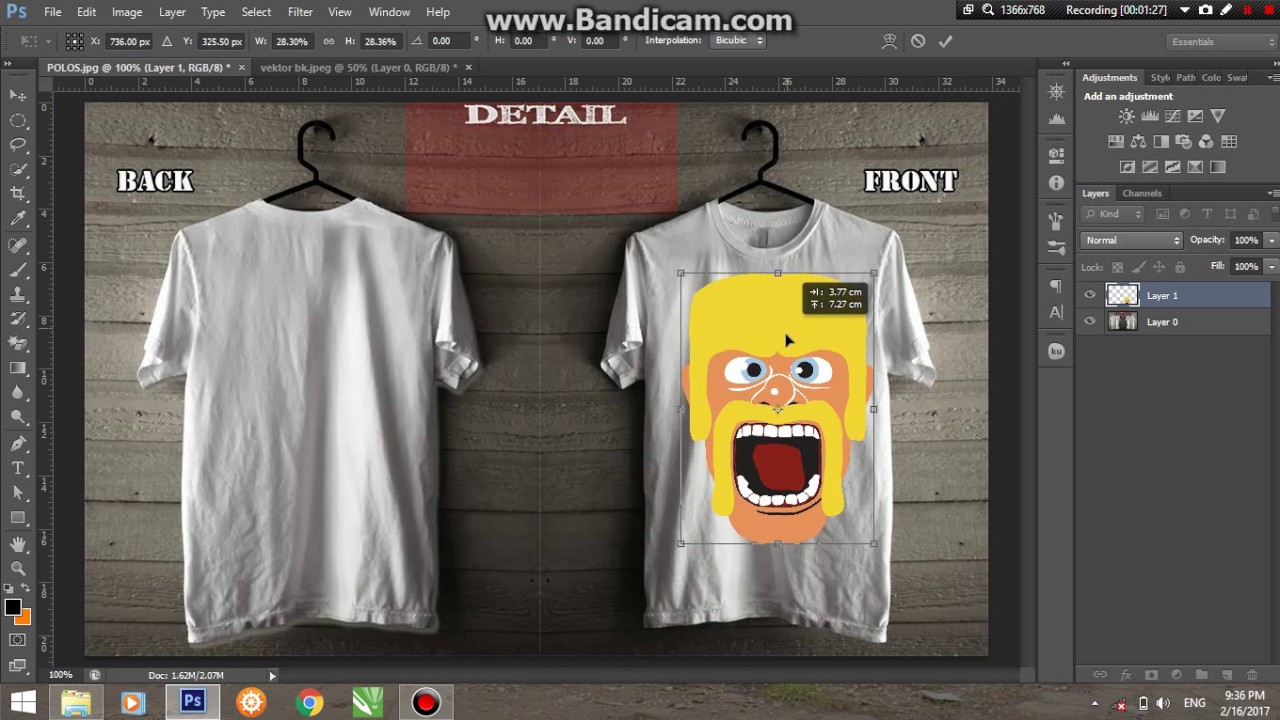Select the Quick Selection tool
The height and width of the screenshot is (720, 1280).
tap(18, 169)
